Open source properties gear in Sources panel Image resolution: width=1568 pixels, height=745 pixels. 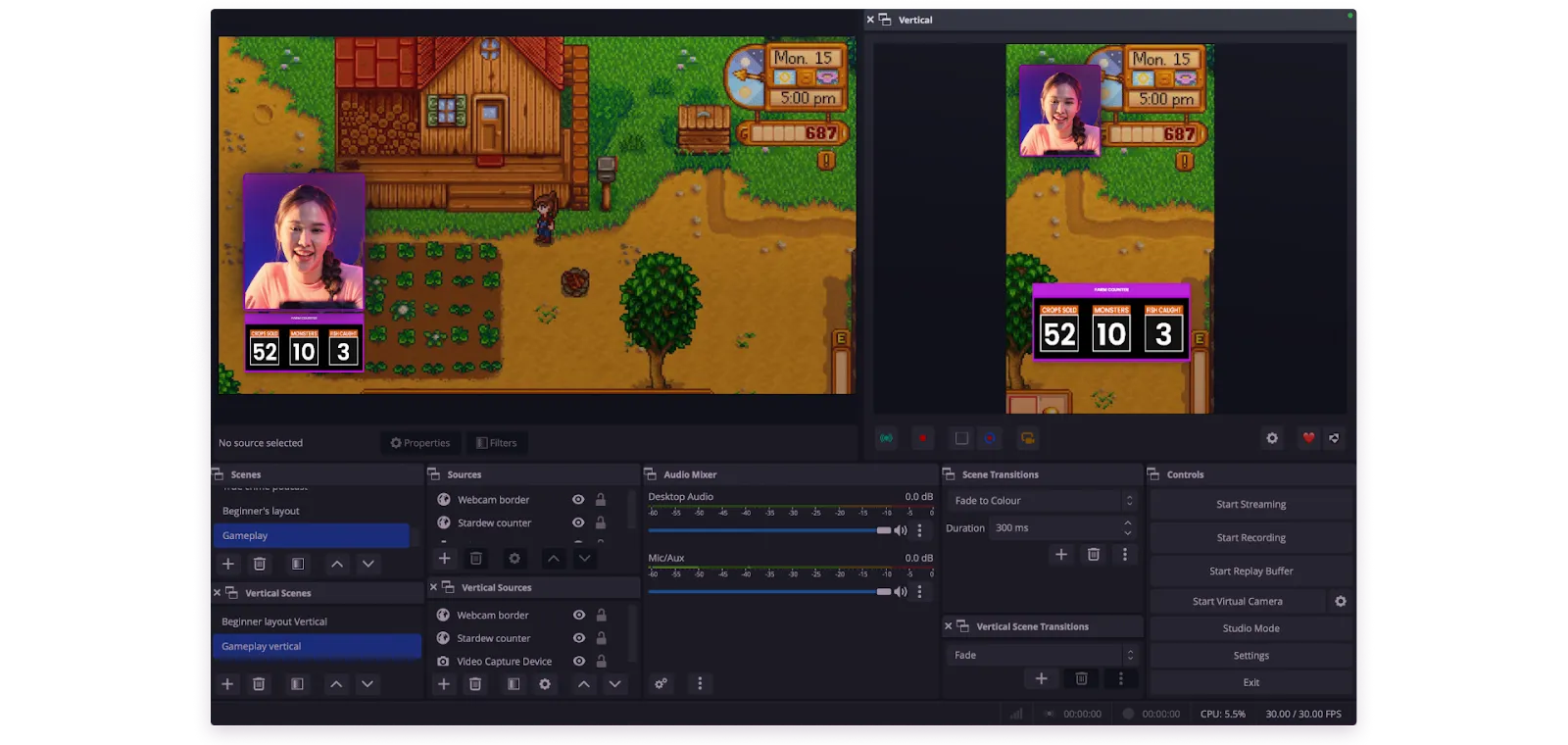(514, 558)
